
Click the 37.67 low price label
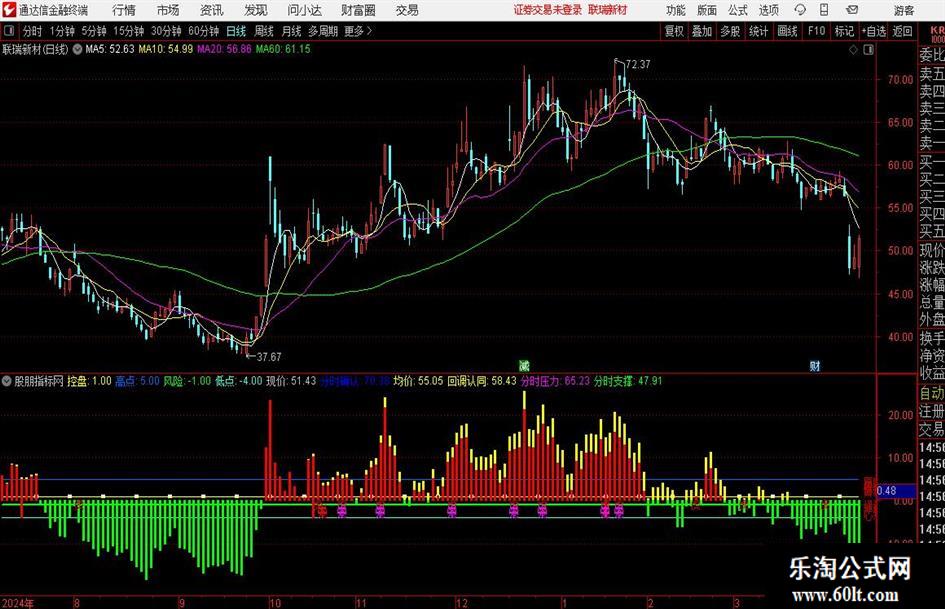(x=269, y=356)
